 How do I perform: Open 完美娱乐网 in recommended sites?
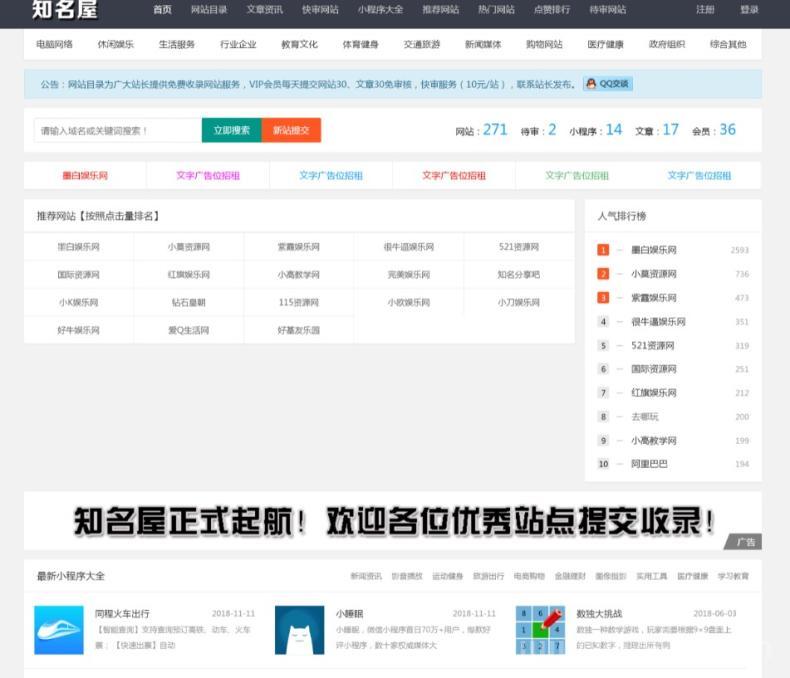pos(409,275)
